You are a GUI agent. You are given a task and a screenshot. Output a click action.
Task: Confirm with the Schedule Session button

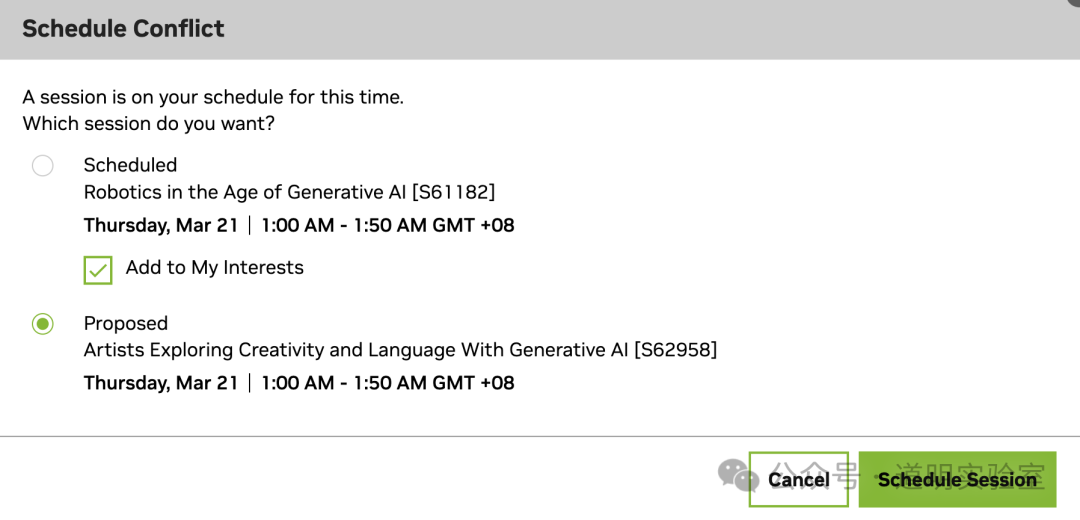[x=957, y=480]
